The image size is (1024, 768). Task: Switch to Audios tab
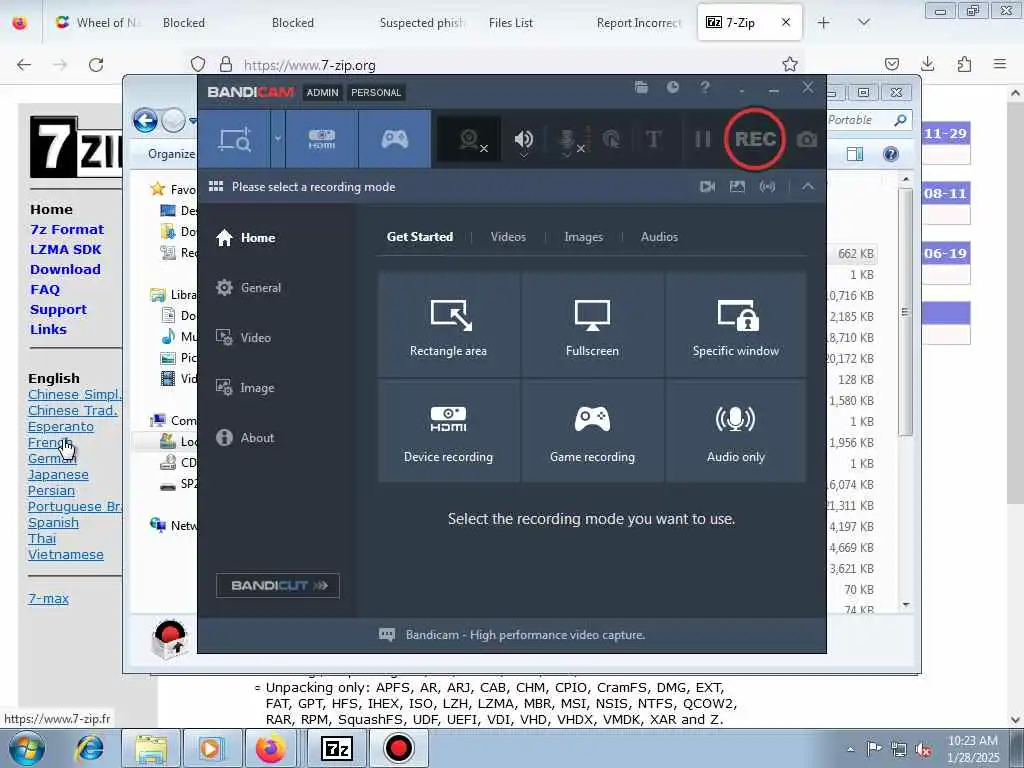[x=660, y=237]
